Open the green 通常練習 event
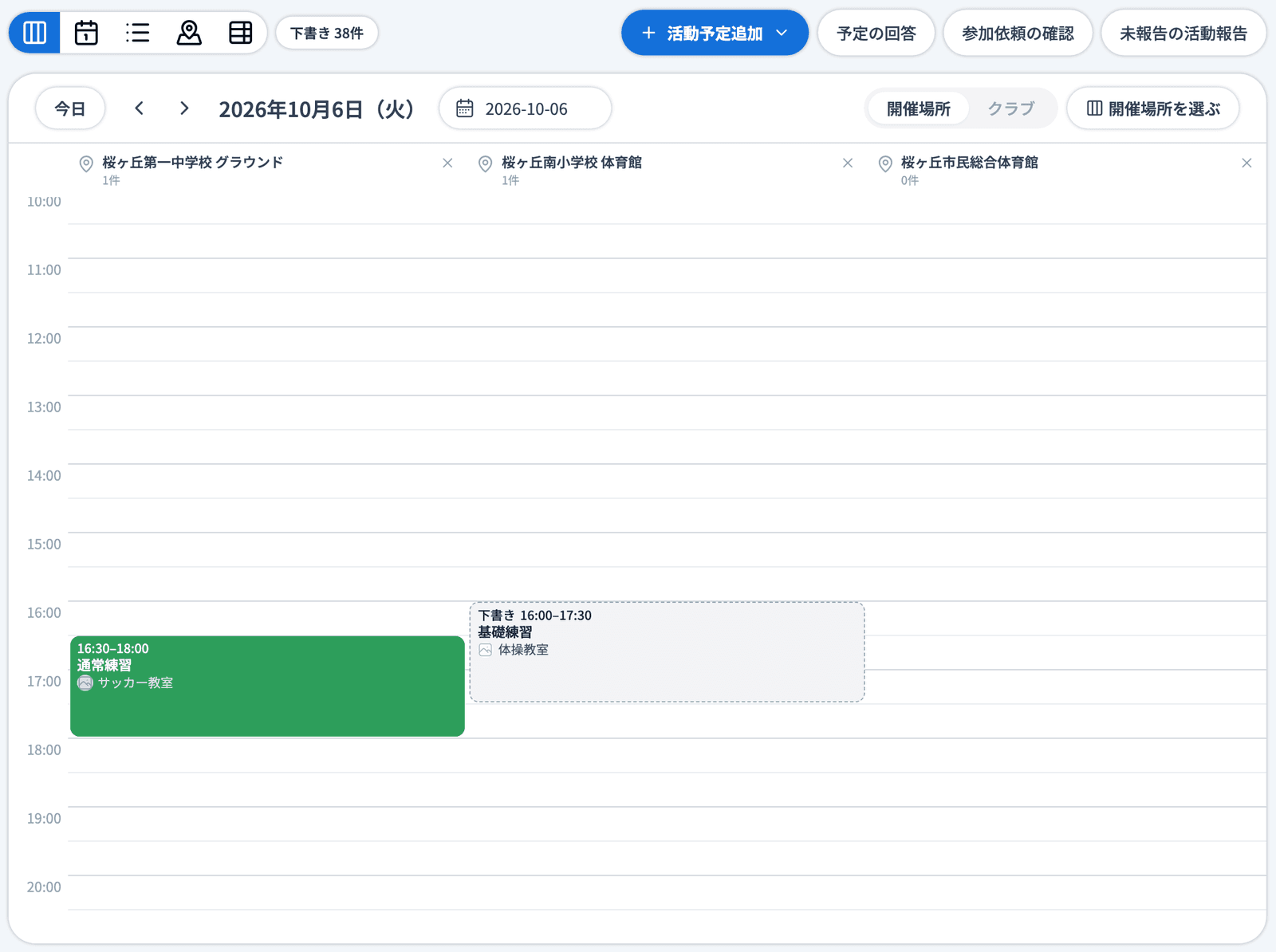This screenshot has width=1276, height=952. [267, 686]
